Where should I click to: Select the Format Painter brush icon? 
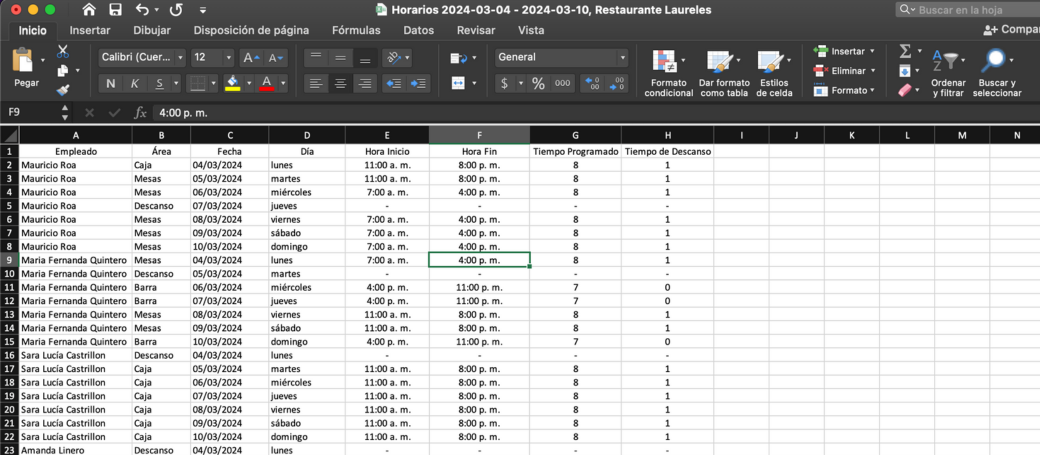coord(63,90)
